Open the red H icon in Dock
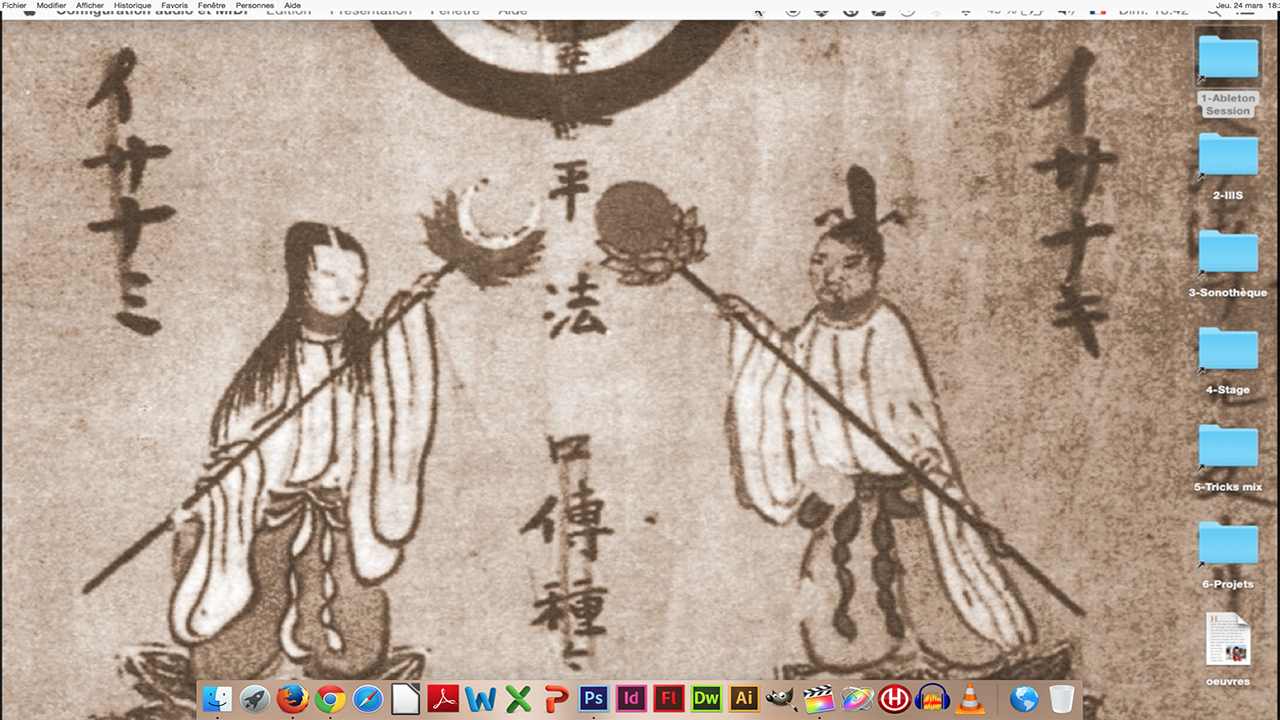The image size is (1280, 720). click(894, 699)
